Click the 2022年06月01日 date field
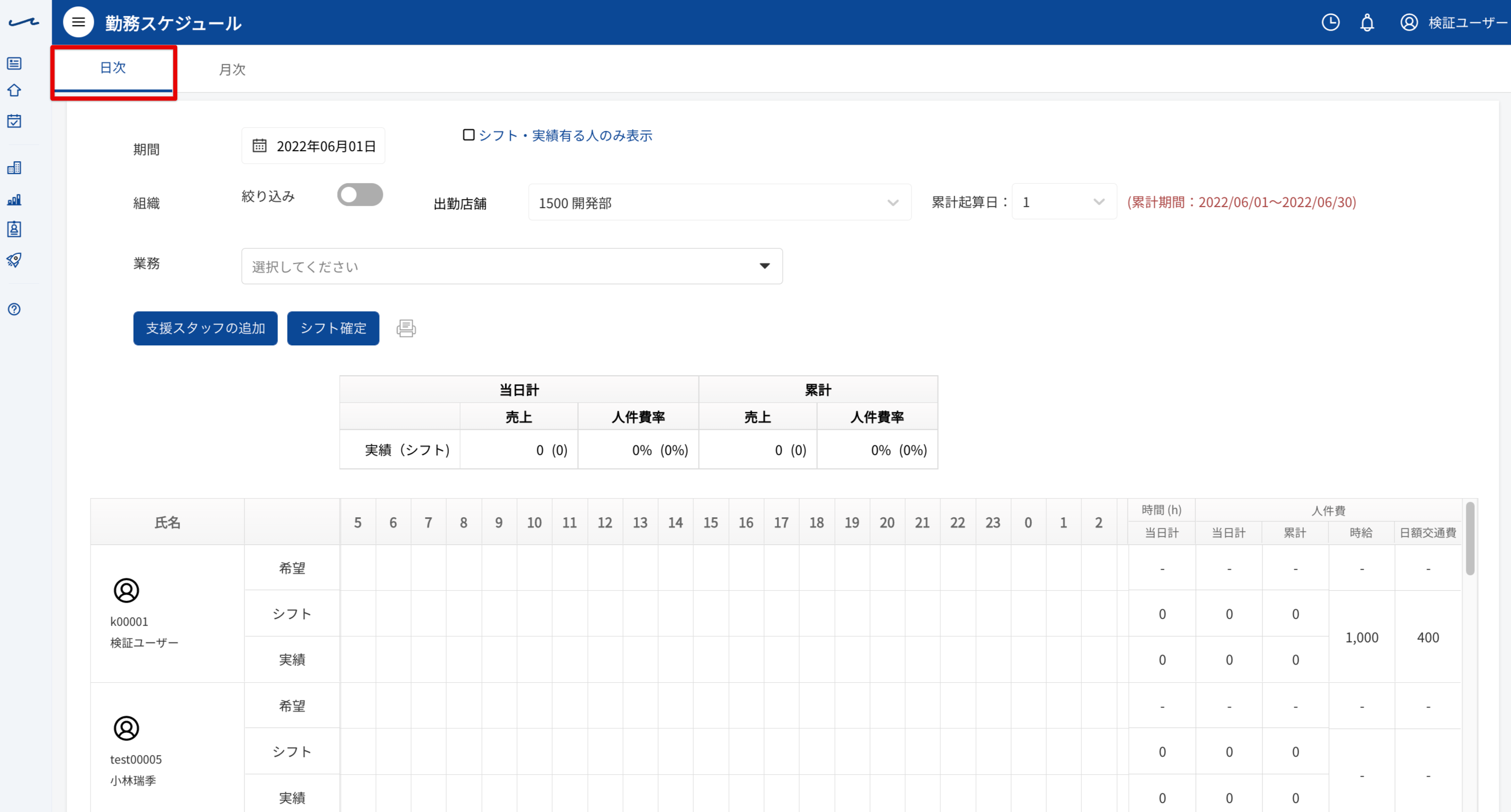1511x812 pixels. click(x=313, y=145)
